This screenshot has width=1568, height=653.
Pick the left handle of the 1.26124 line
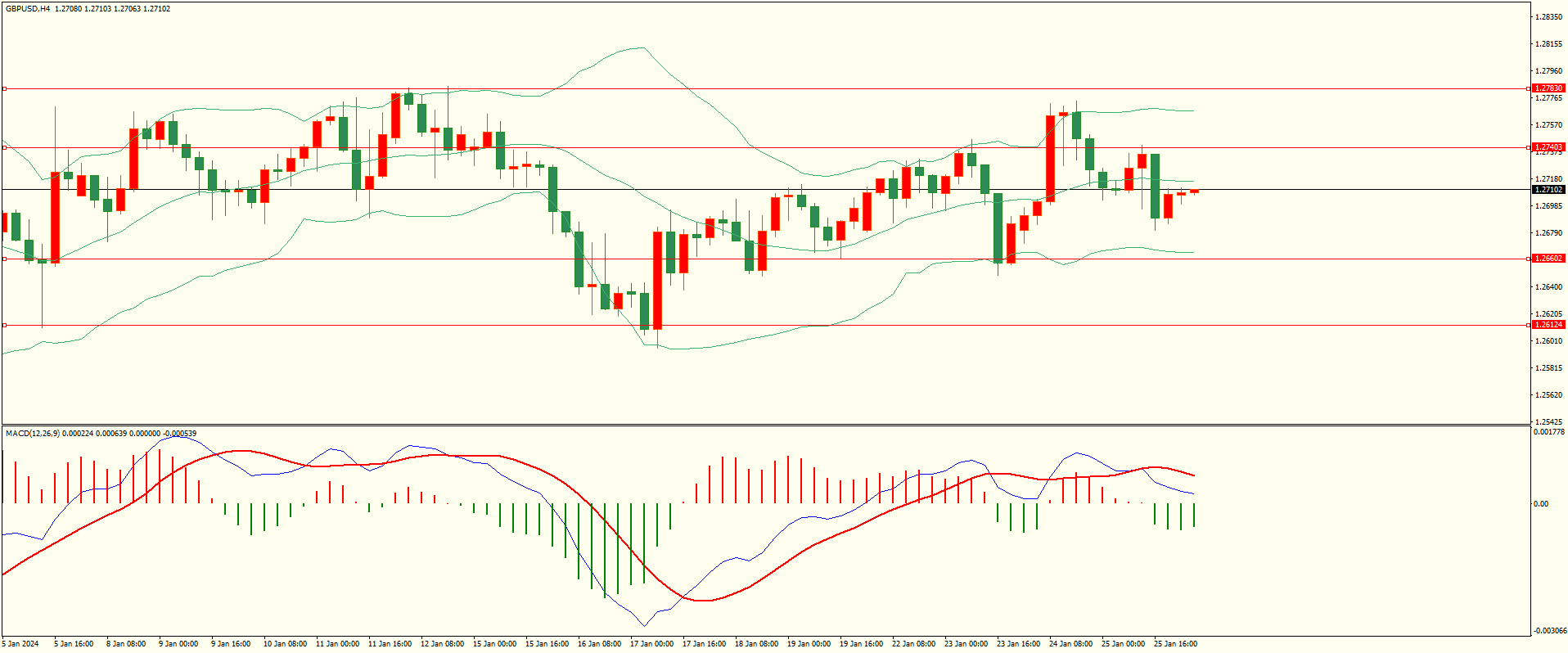(x=4, y=325)
